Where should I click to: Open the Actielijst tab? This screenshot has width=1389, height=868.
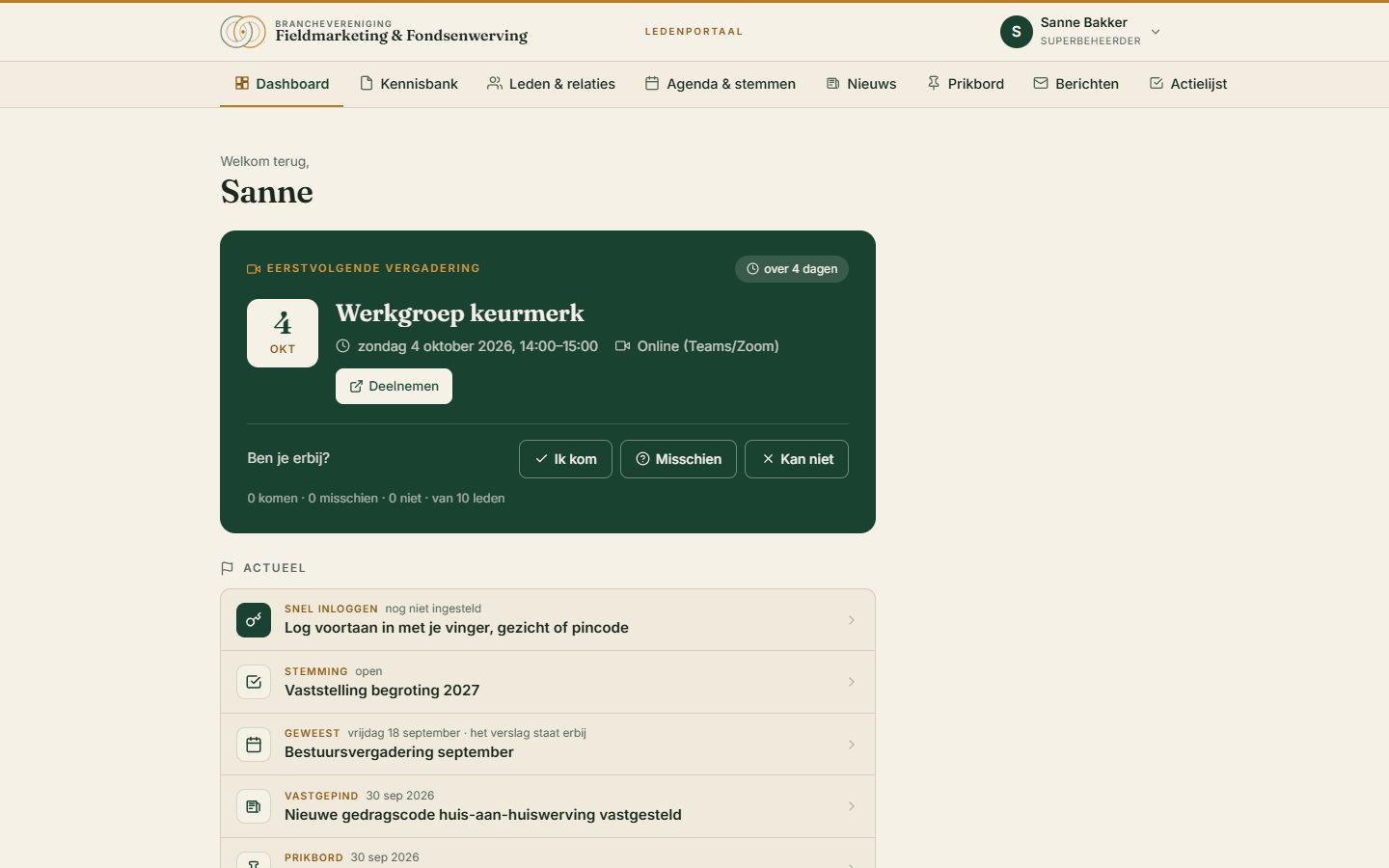(x=1188, y=84)
